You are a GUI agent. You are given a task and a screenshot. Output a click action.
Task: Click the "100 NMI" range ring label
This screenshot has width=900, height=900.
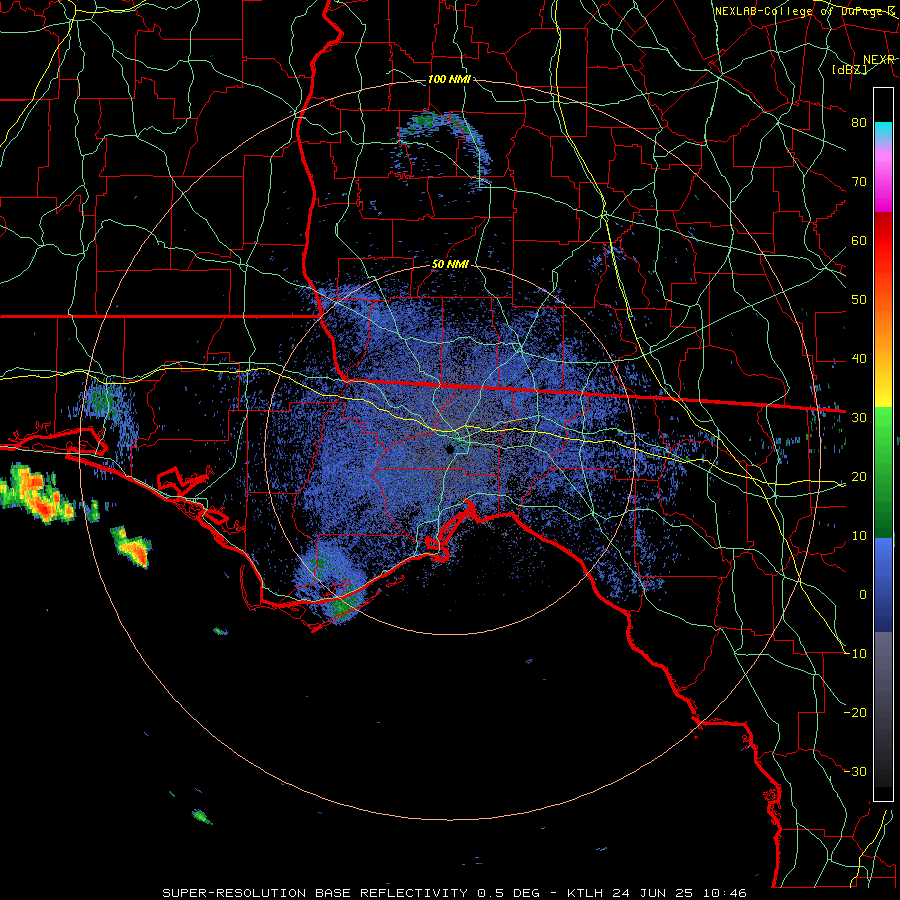click(x=449, y=79)
